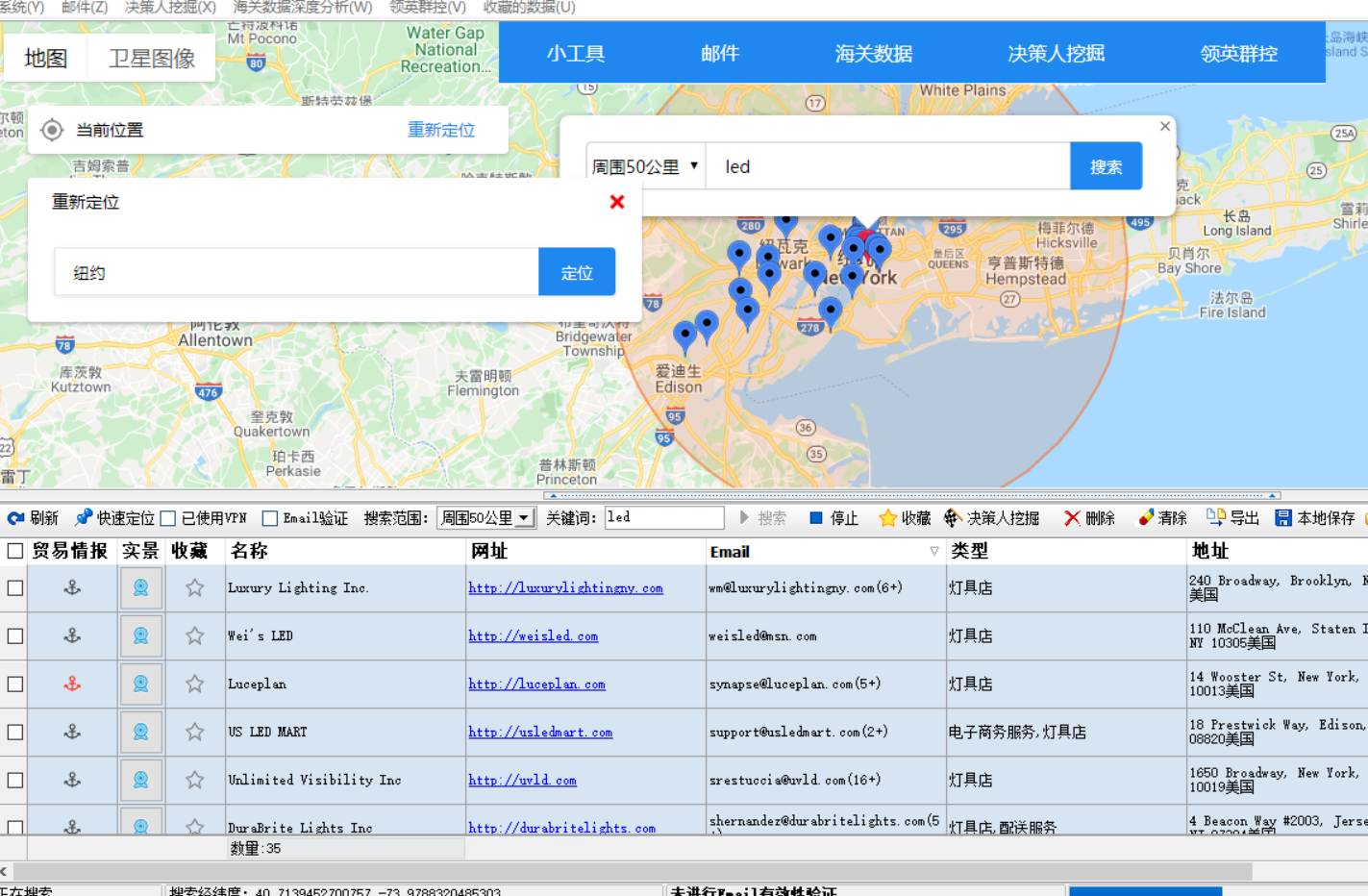Click the blue locate button next to 纽约

point(577,272)
